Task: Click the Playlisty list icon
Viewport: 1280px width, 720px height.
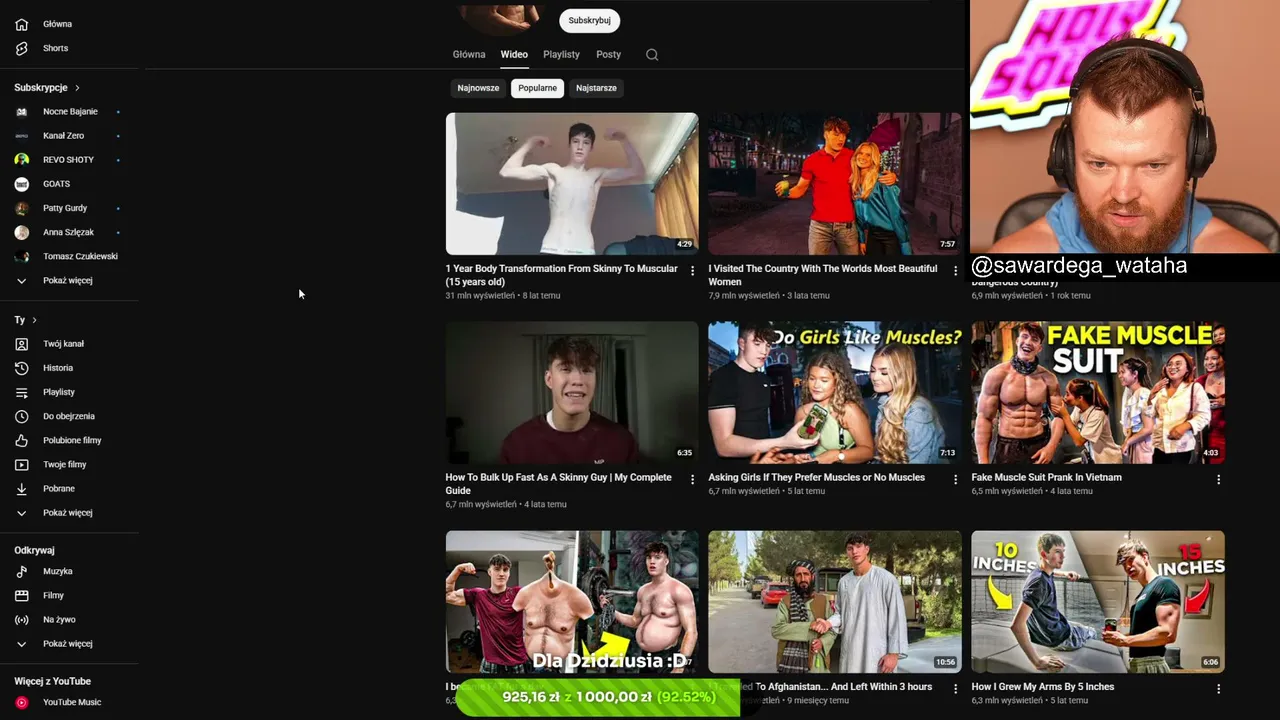Action: pyautogui.click(x=22, y=392)
